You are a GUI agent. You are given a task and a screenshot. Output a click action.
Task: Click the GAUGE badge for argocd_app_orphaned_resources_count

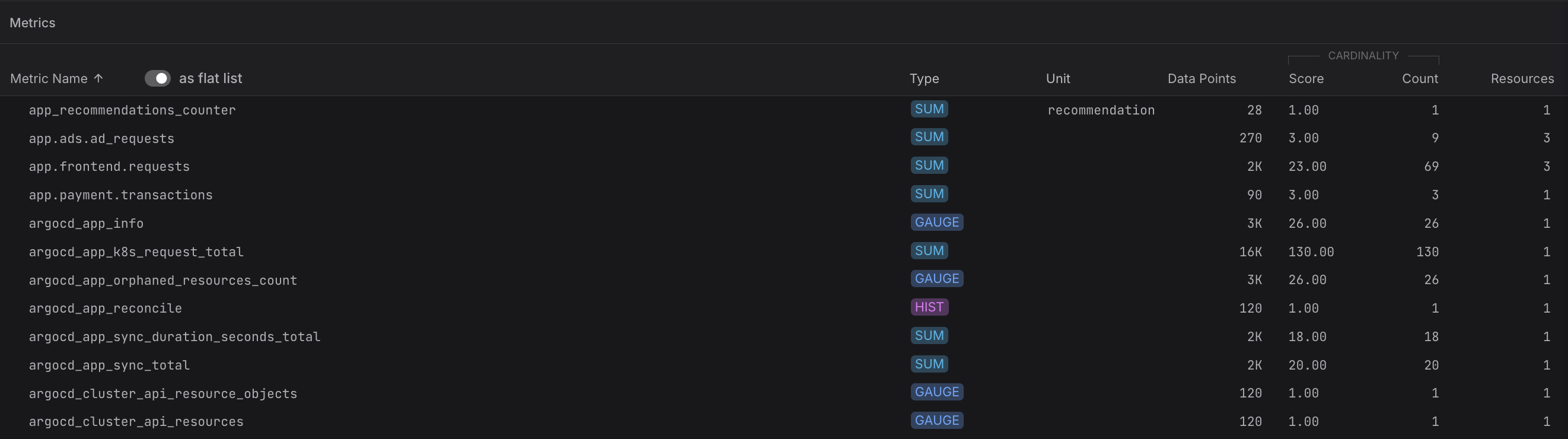(x=936, y=279)
